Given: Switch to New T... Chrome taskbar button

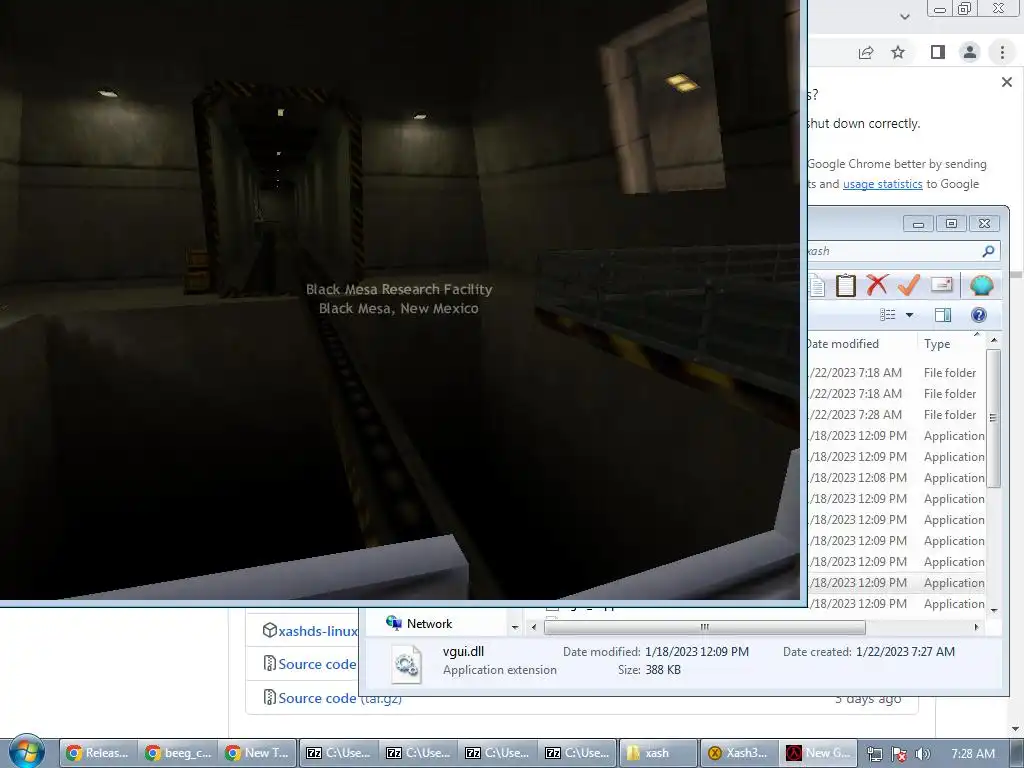Looking at the screenshot, I should click(x=258, y=753).
